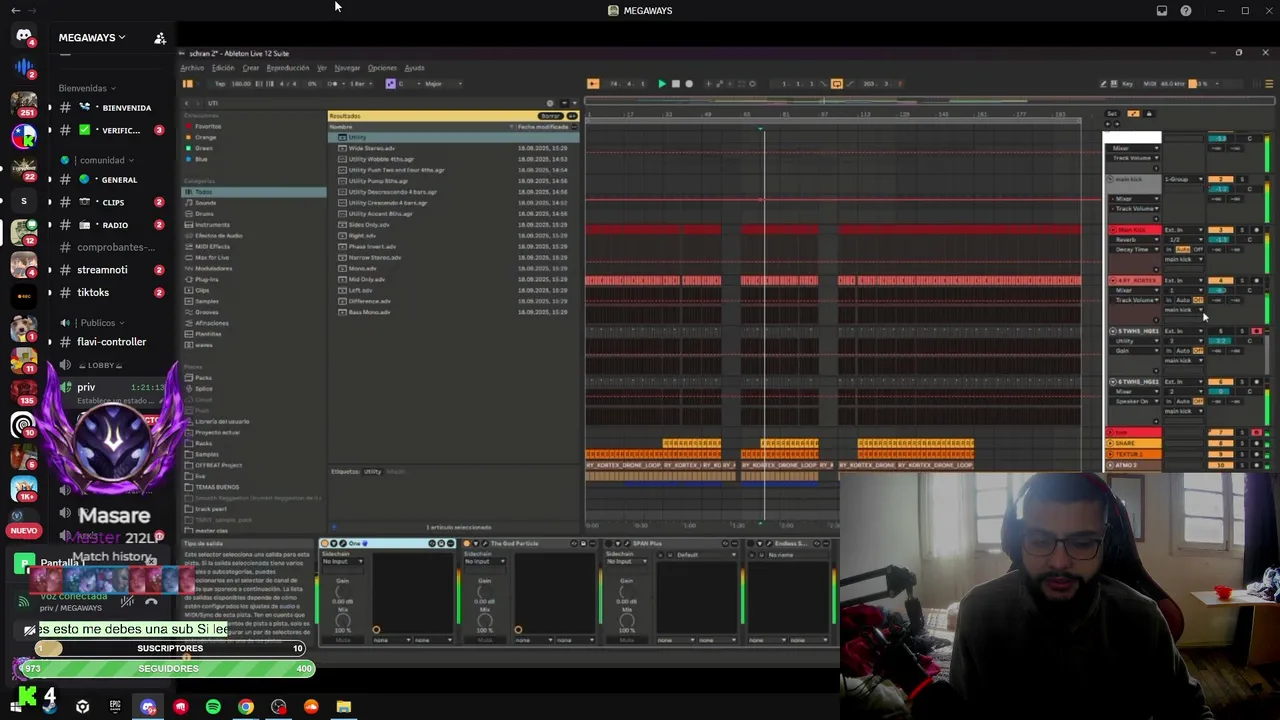Open Discord help question mark icon
Screen dimensions: 1280x720
1186,11
